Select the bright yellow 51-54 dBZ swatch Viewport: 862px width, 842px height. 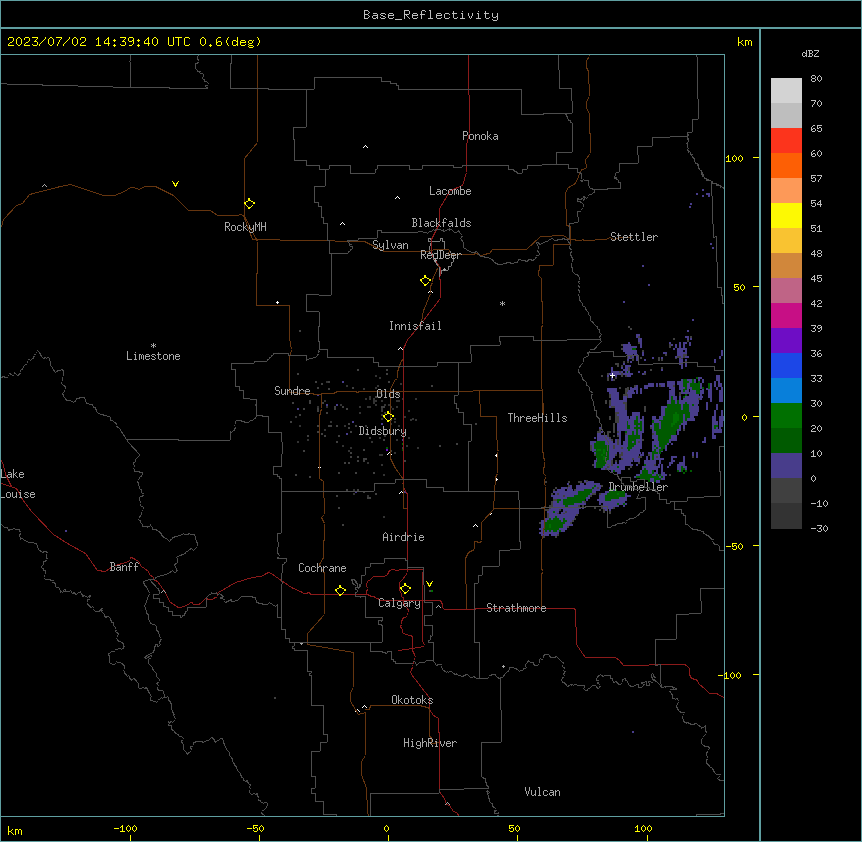point(786,215)
